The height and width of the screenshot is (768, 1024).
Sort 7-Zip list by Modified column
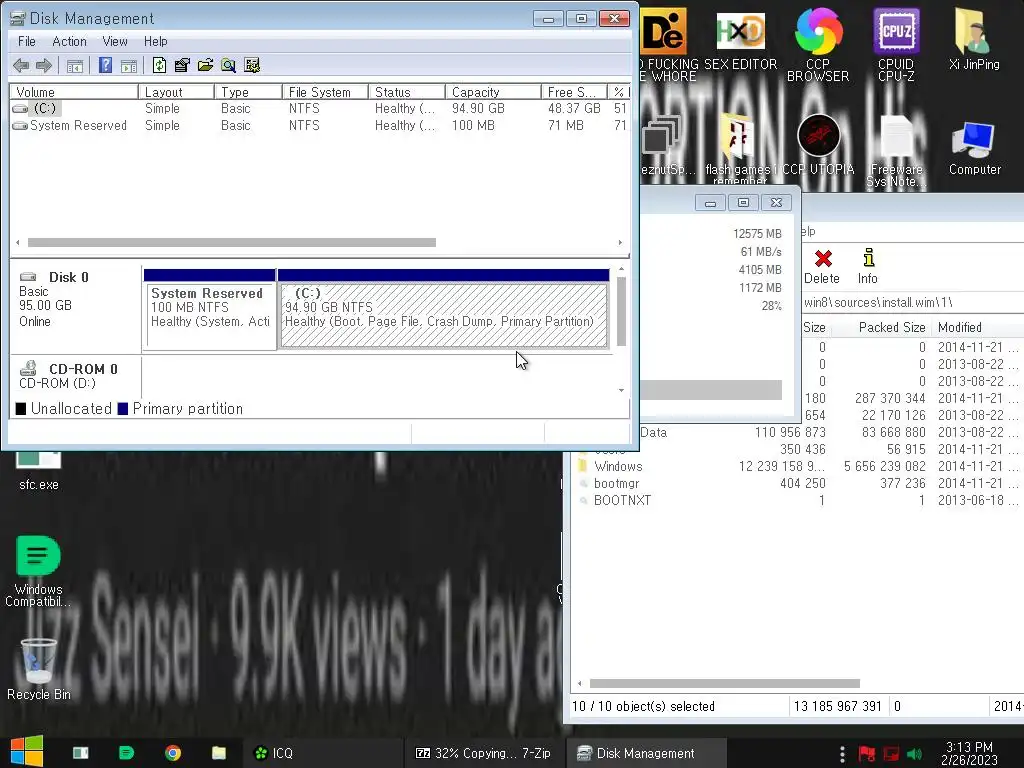978,327
